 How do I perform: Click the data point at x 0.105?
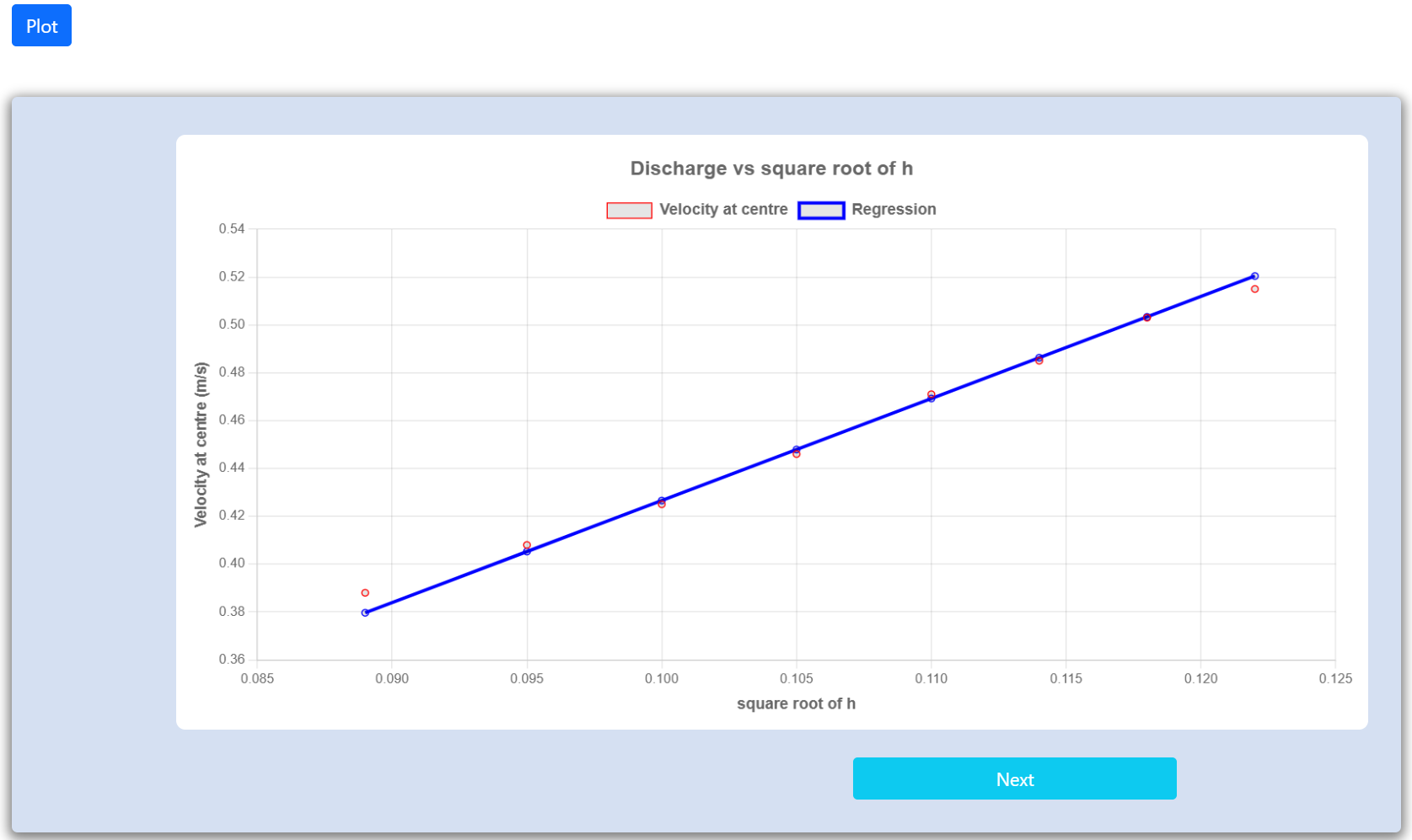[797, 454]
